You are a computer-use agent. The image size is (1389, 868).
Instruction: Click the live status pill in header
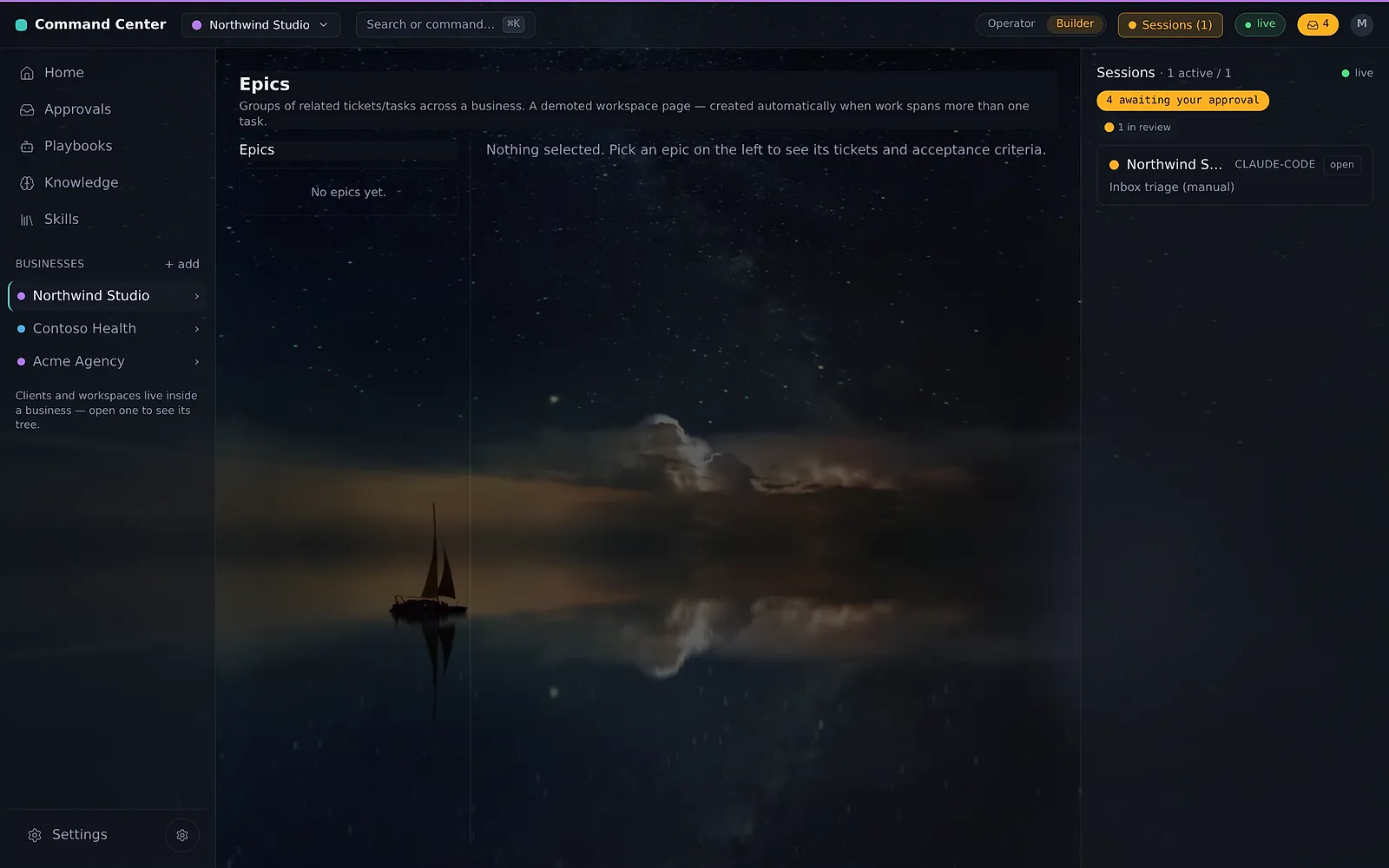(x=1260, y=24)
